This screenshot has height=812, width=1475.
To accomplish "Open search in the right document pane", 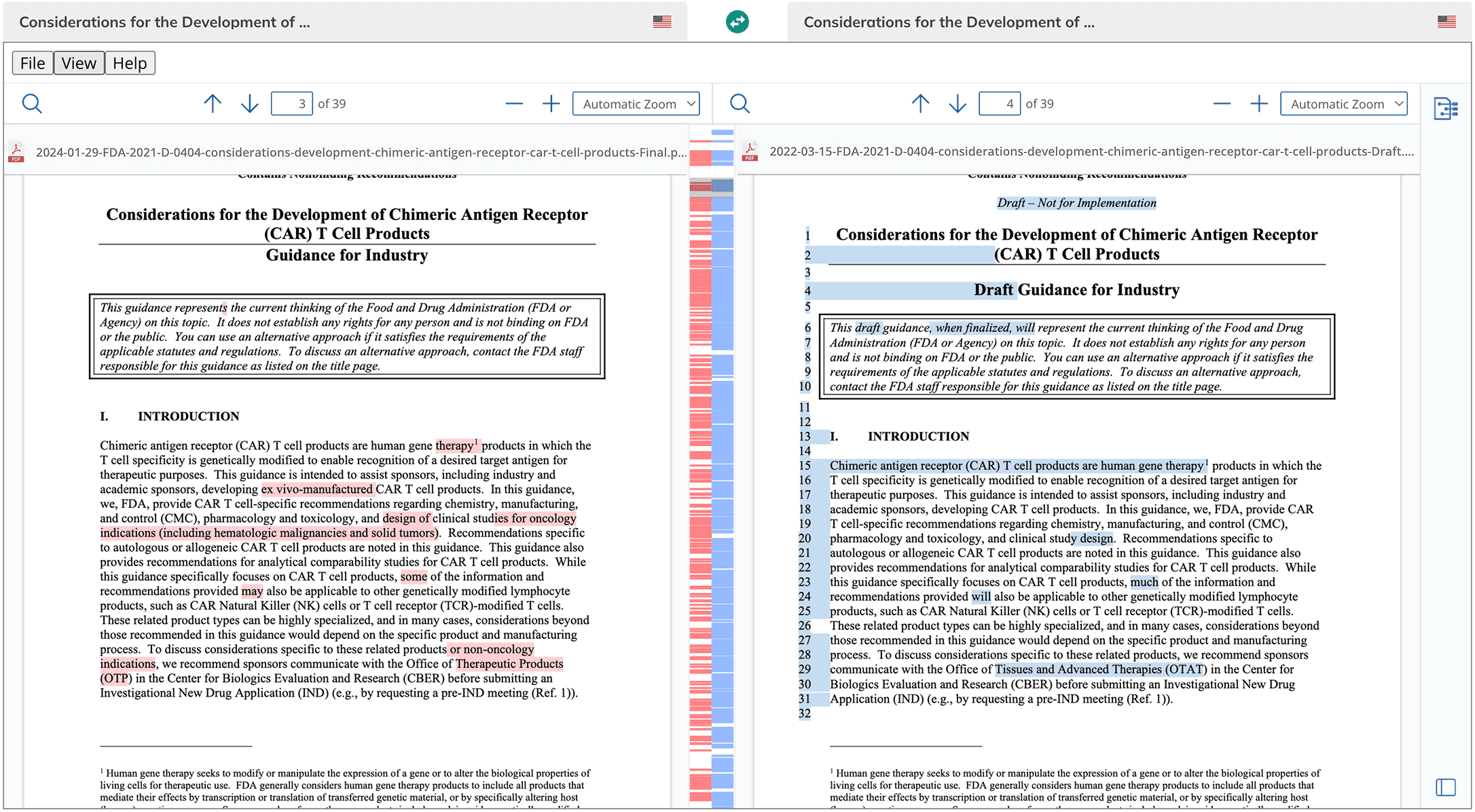I will [740, 104].
